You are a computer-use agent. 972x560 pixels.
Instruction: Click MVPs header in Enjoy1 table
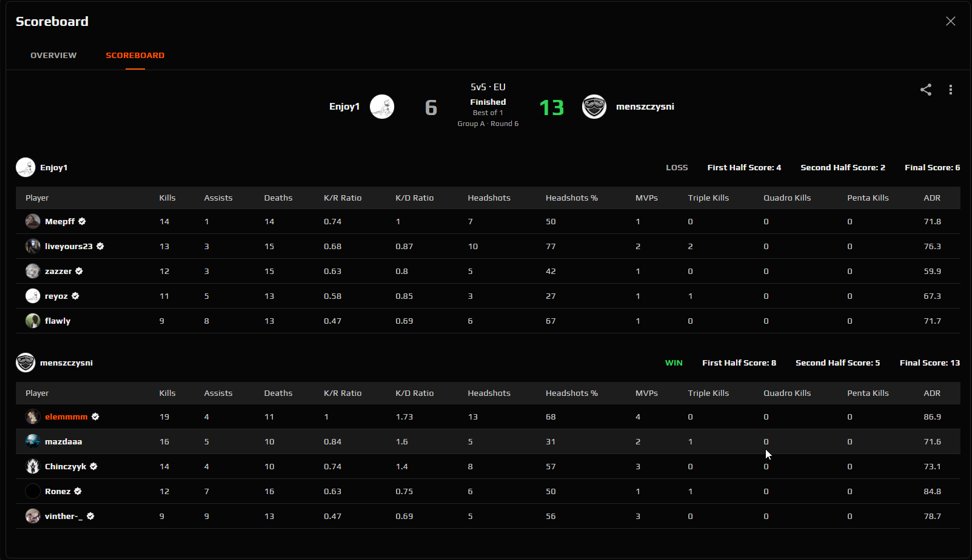point(647,198)
